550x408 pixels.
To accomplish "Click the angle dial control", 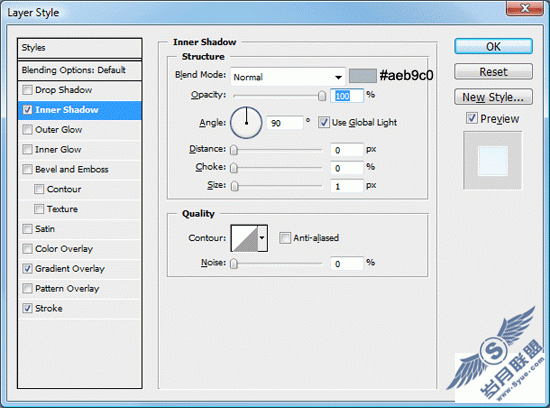I will pos(246,123).
